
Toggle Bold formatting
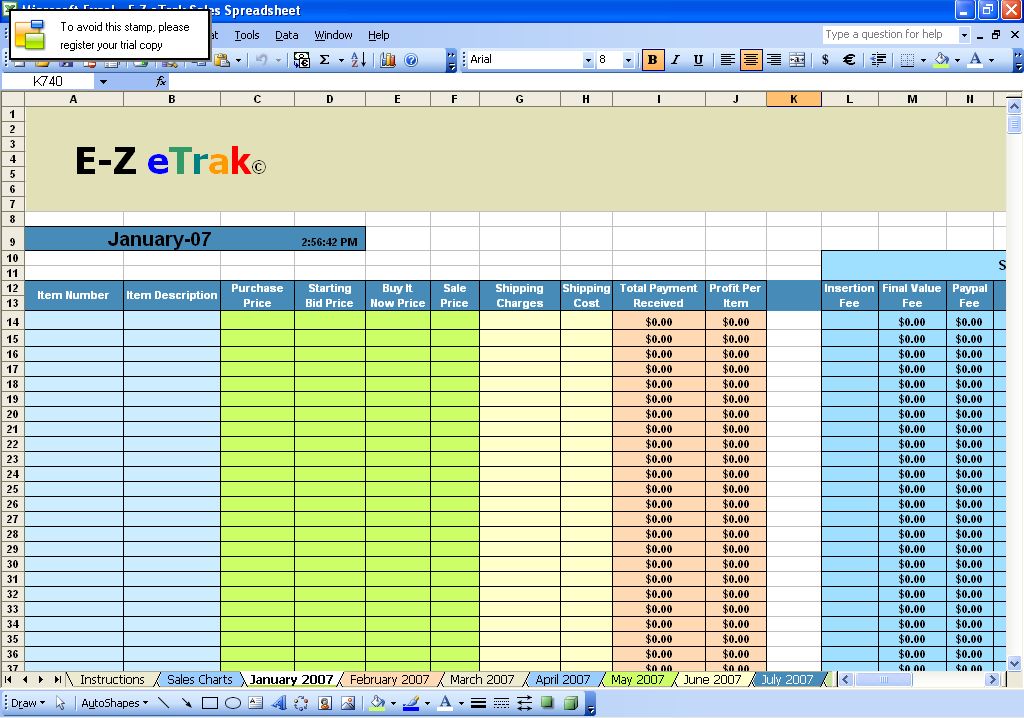652,60
